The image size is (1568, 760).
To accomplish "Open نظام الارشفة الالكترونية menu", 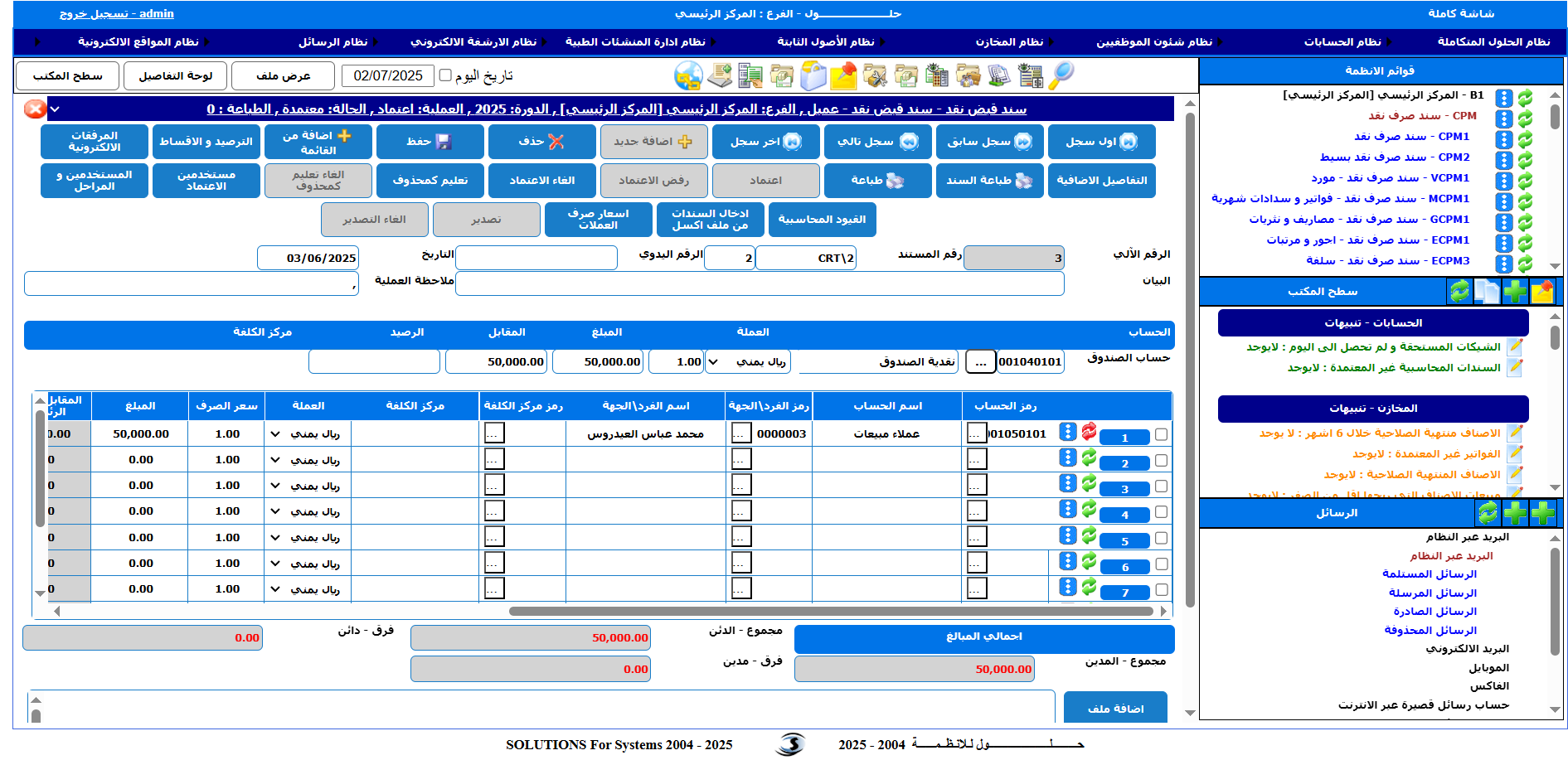I will (x=473, y=42).
